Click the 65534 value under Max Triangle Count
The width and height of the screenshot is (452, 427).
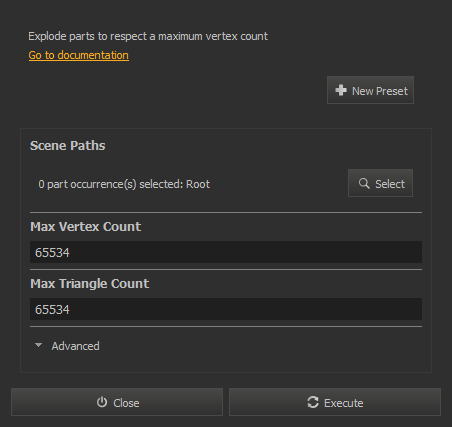click(x=52, y=309)
